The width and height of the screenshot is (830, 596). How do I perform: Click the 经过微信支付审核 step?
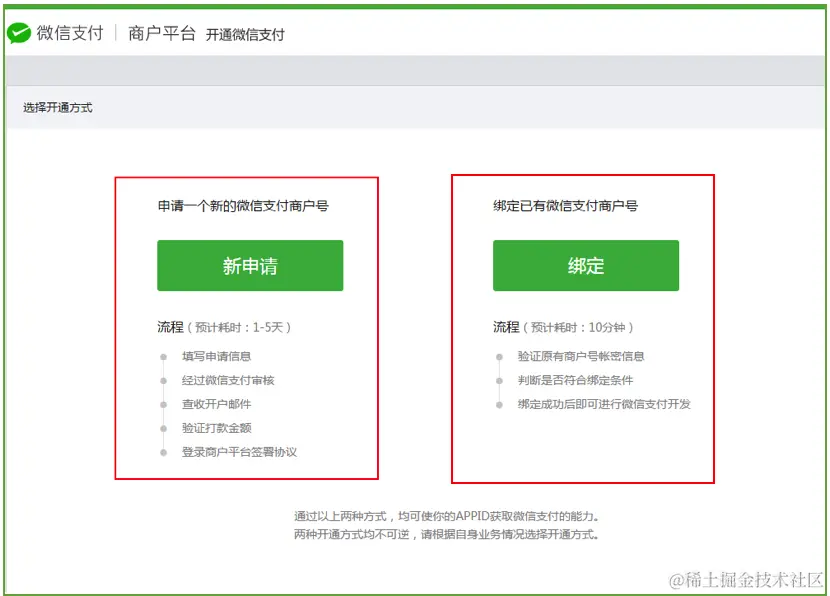tap(228, 380)
